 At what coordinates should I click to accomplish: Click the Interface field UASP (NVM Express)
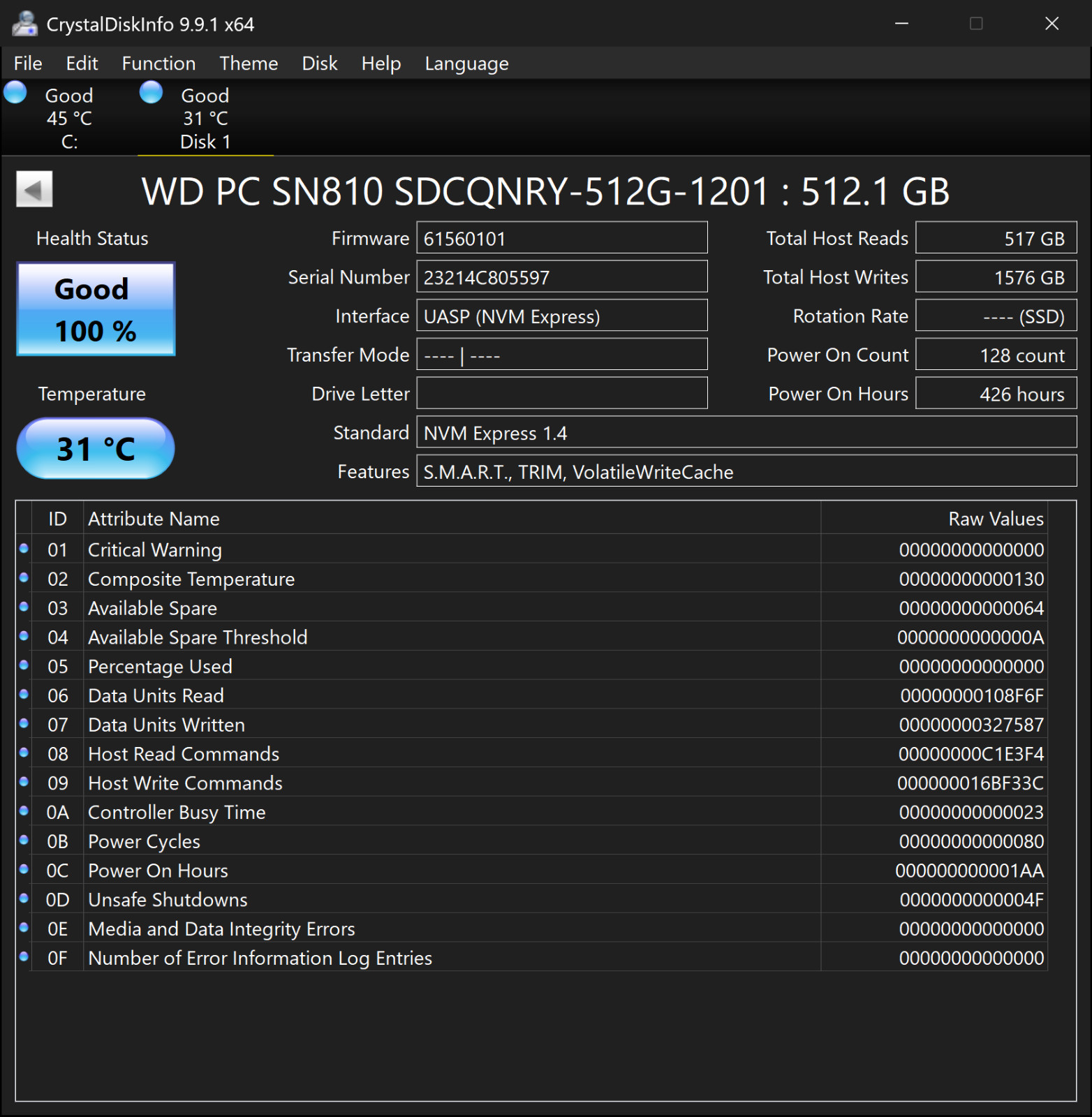(562, 316)
